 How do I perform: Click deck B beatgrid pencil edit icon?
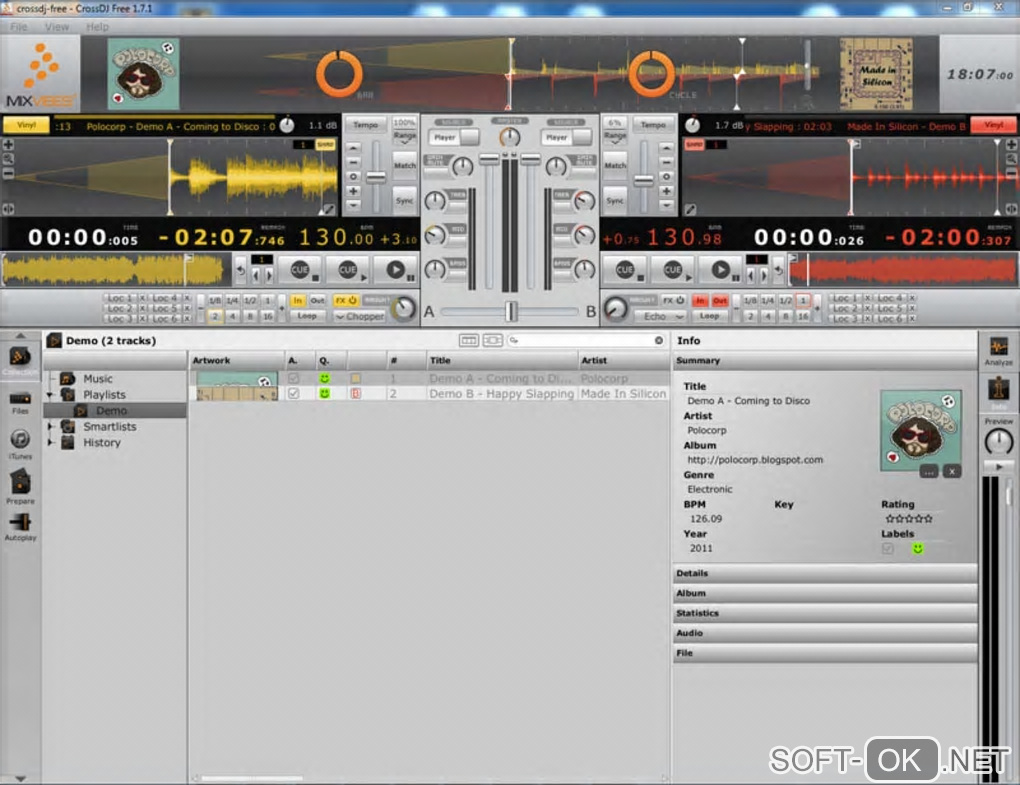pos(690,209)
